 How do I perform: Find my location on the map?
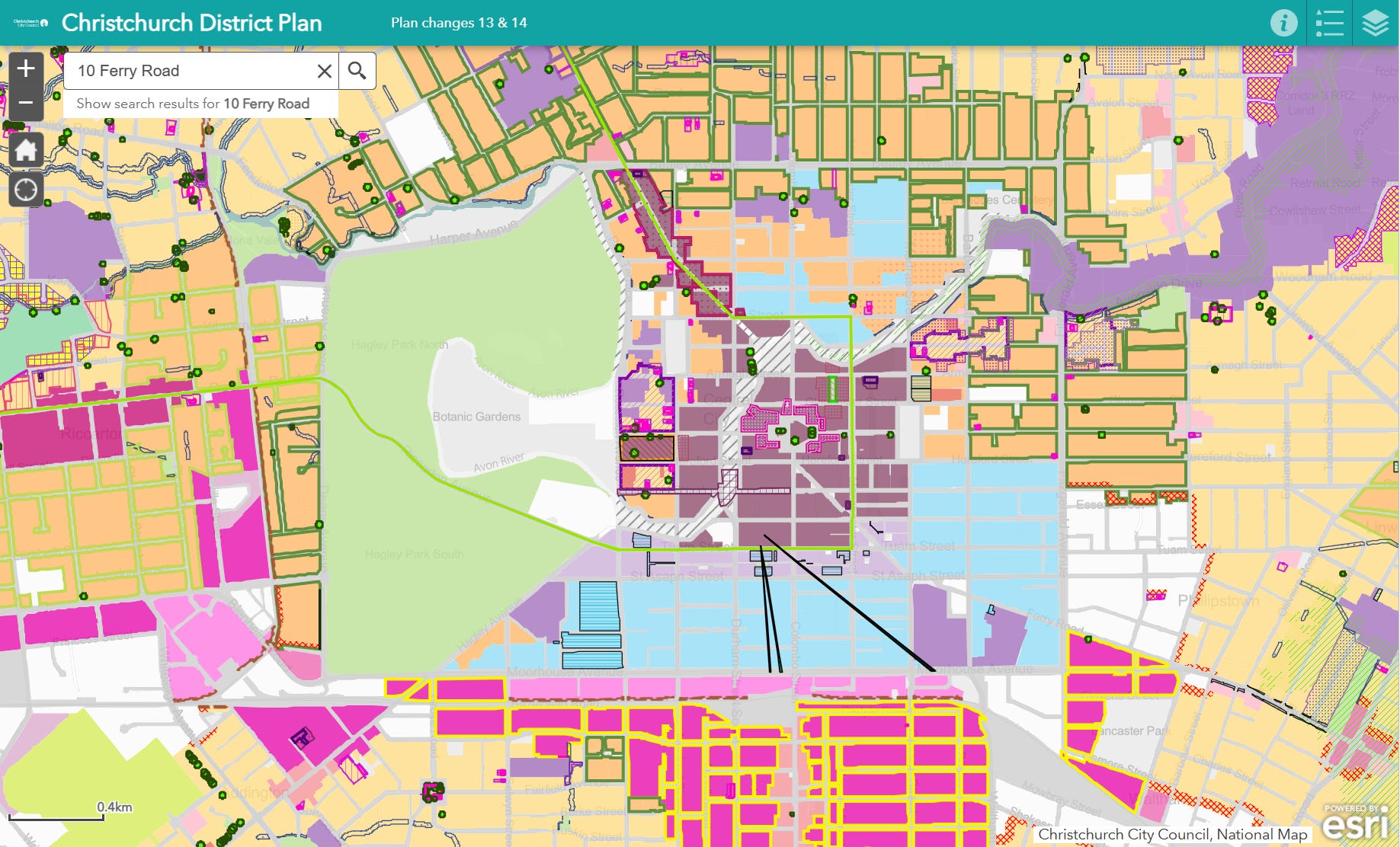point(25,190)
